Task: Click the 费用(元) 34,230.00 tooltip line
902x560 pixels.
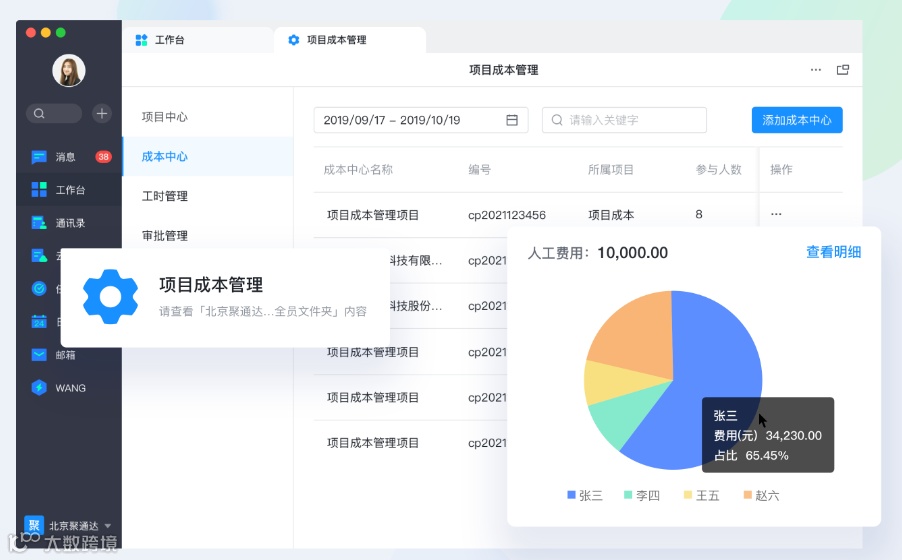Action: tap(767, 436)
